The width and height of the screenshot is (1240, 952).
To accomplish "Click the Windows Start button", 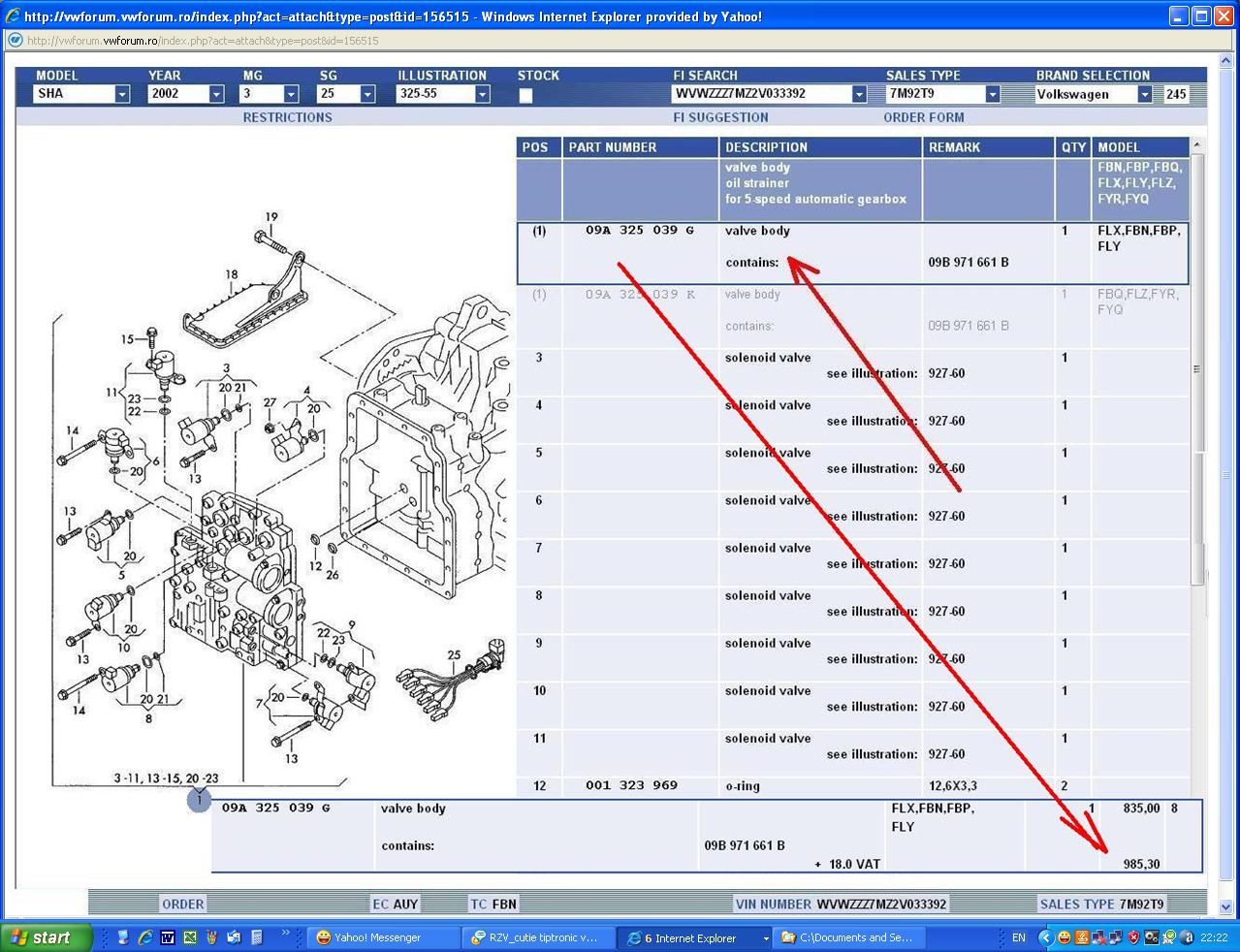I will (x=47, y=937).
